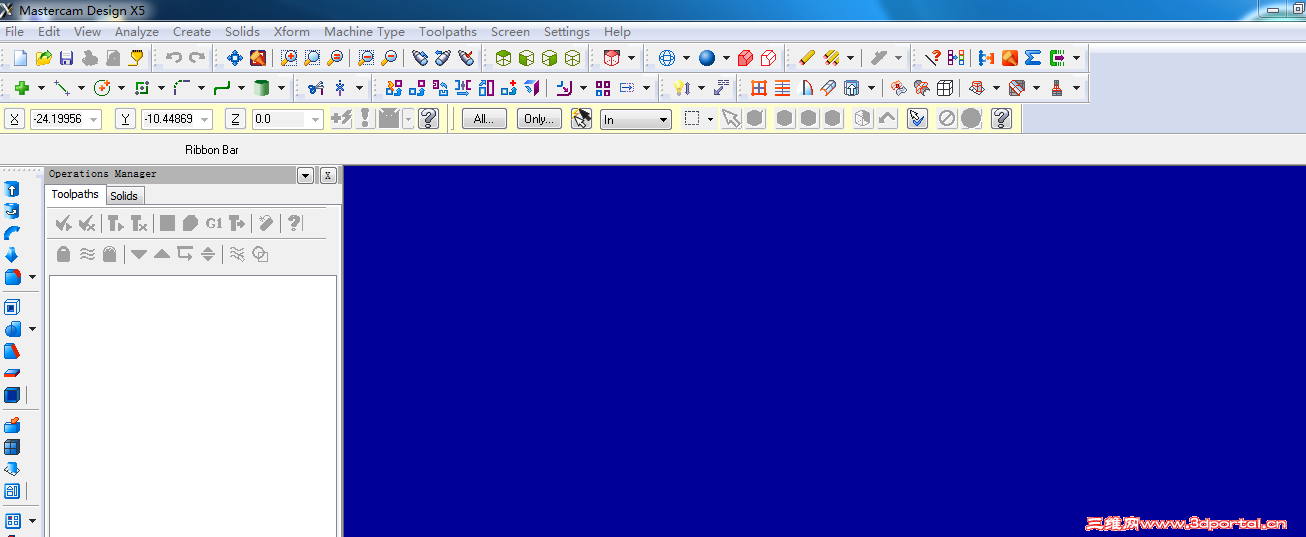1306x537 pixels.
Task: Click the blue Sigma statistics icon
Action: pos(1033,58)
